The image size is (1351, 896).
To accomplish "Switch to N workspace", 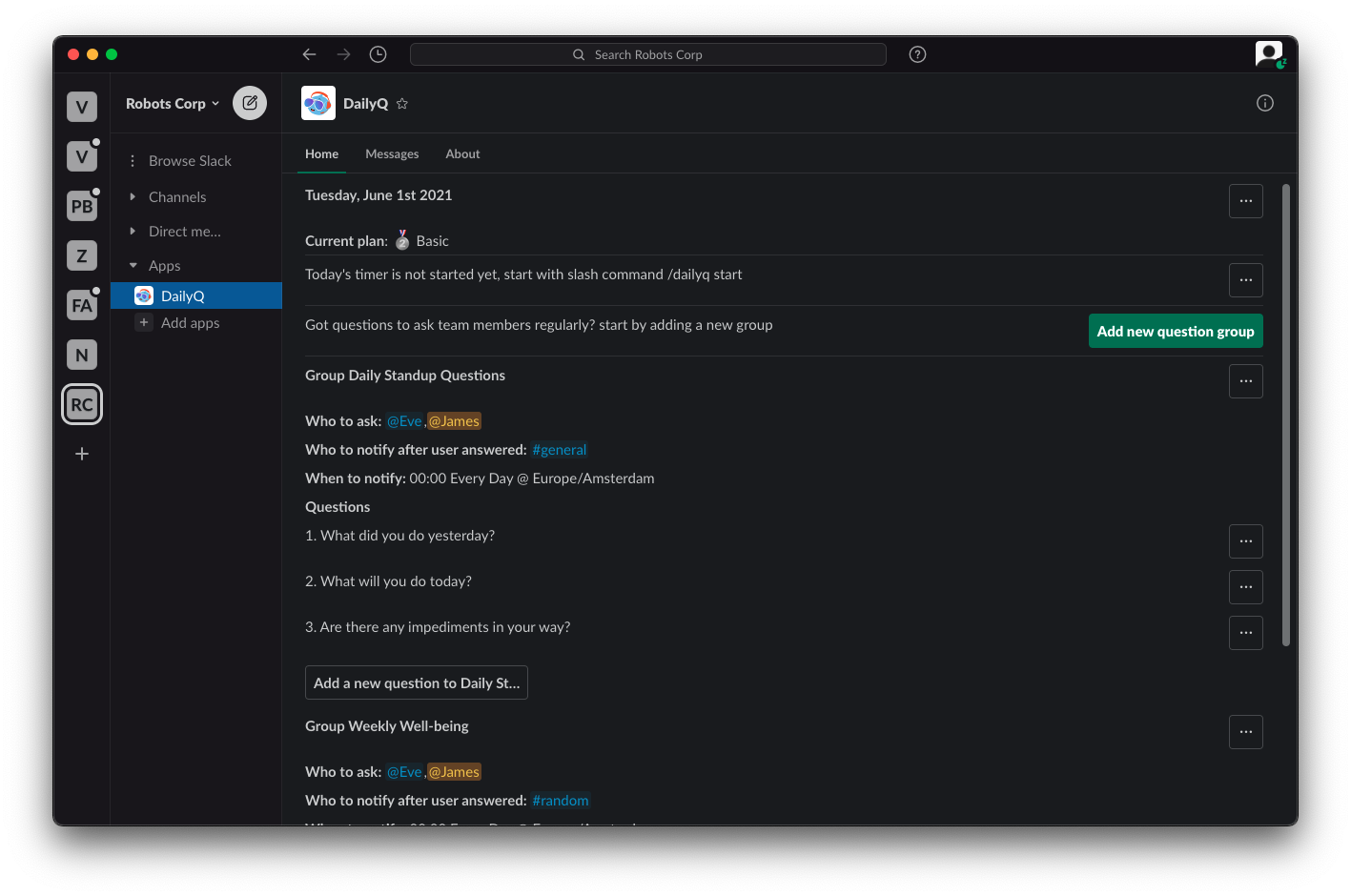I will click(x=82, y=355).
